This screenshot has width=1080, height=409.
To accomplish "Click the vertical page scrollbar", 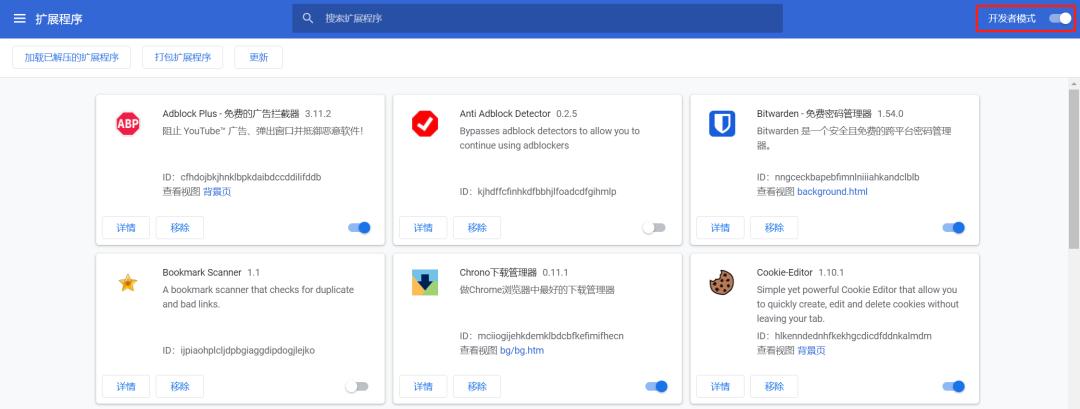I will click(x=1074, y=169).
